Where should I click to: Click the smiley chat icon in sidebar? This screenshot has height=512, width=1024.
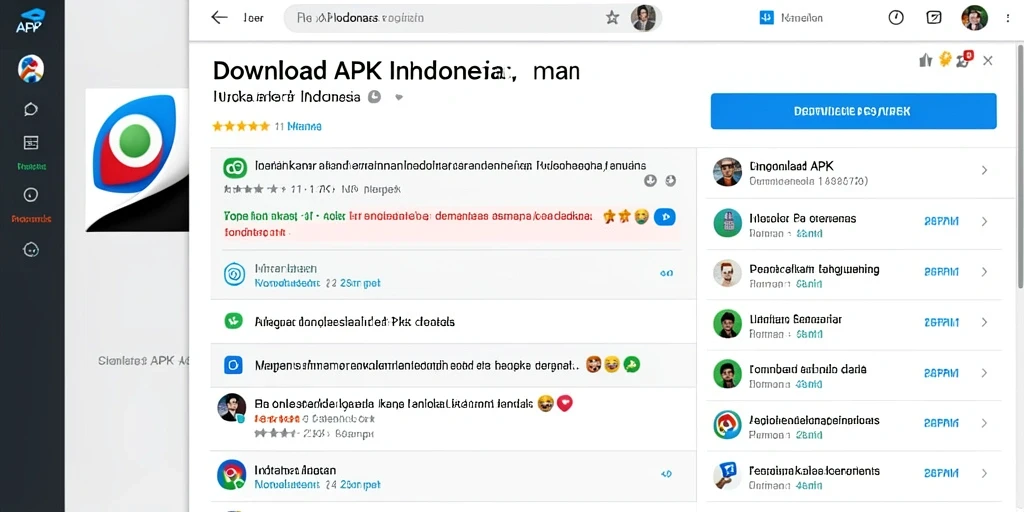point(31,249)
